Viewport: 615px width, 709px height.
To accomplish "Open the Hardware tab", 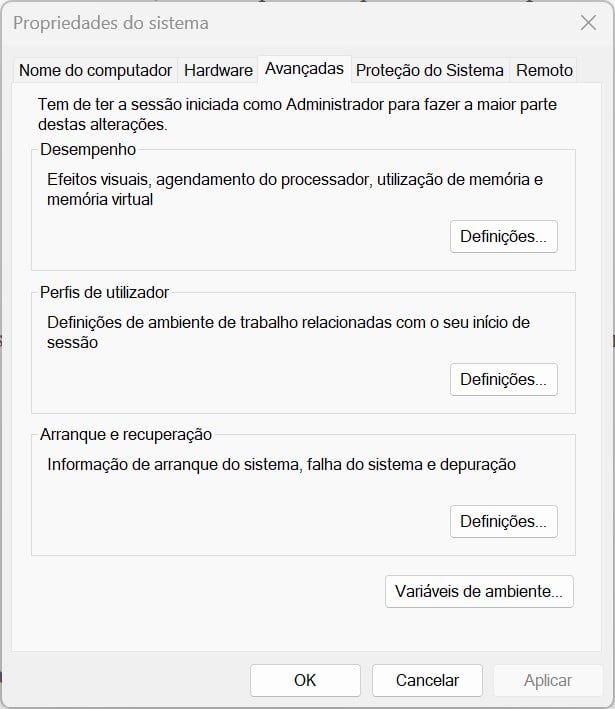I will [x=218, y=71].
